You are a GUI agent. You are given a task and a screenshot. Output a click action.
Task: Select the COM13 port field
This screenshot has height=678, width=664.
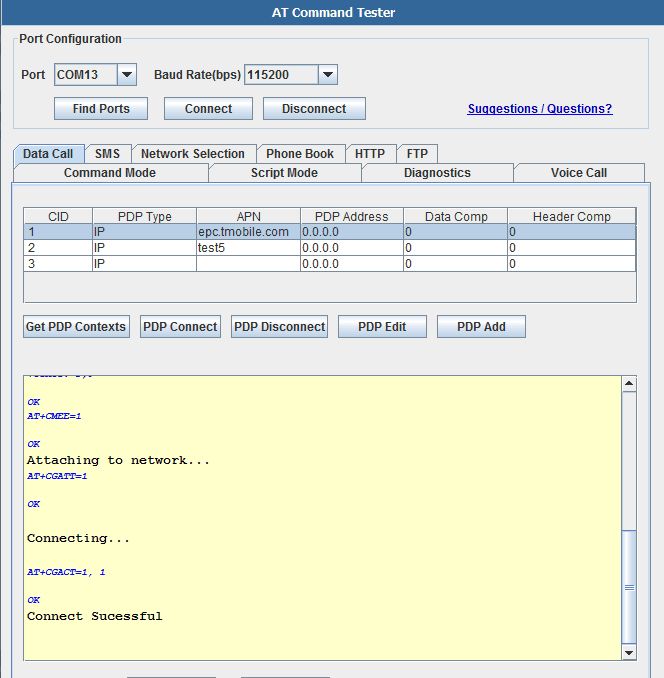pos(86,74)
